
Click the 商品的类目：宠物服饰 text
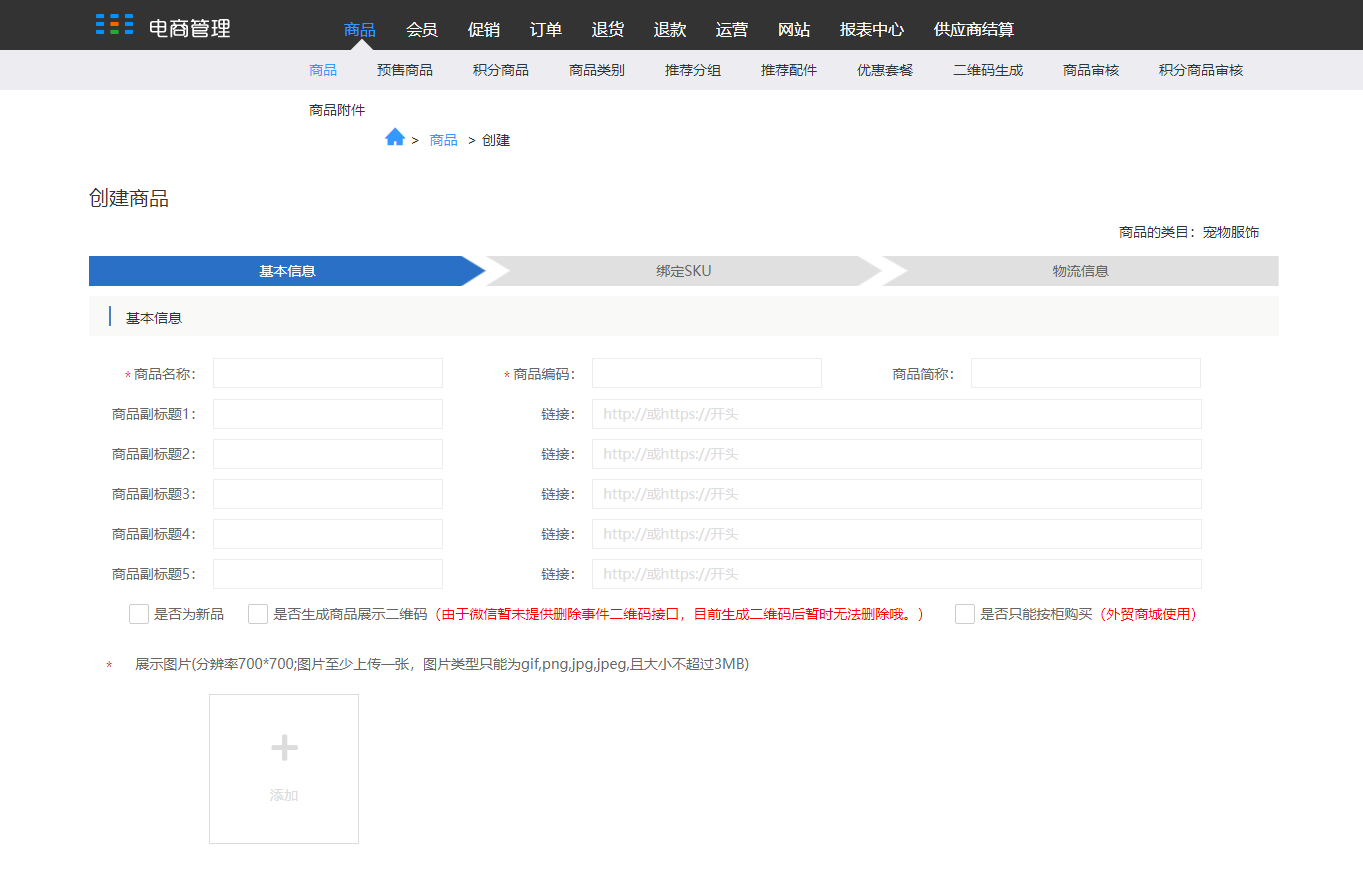1189,232
